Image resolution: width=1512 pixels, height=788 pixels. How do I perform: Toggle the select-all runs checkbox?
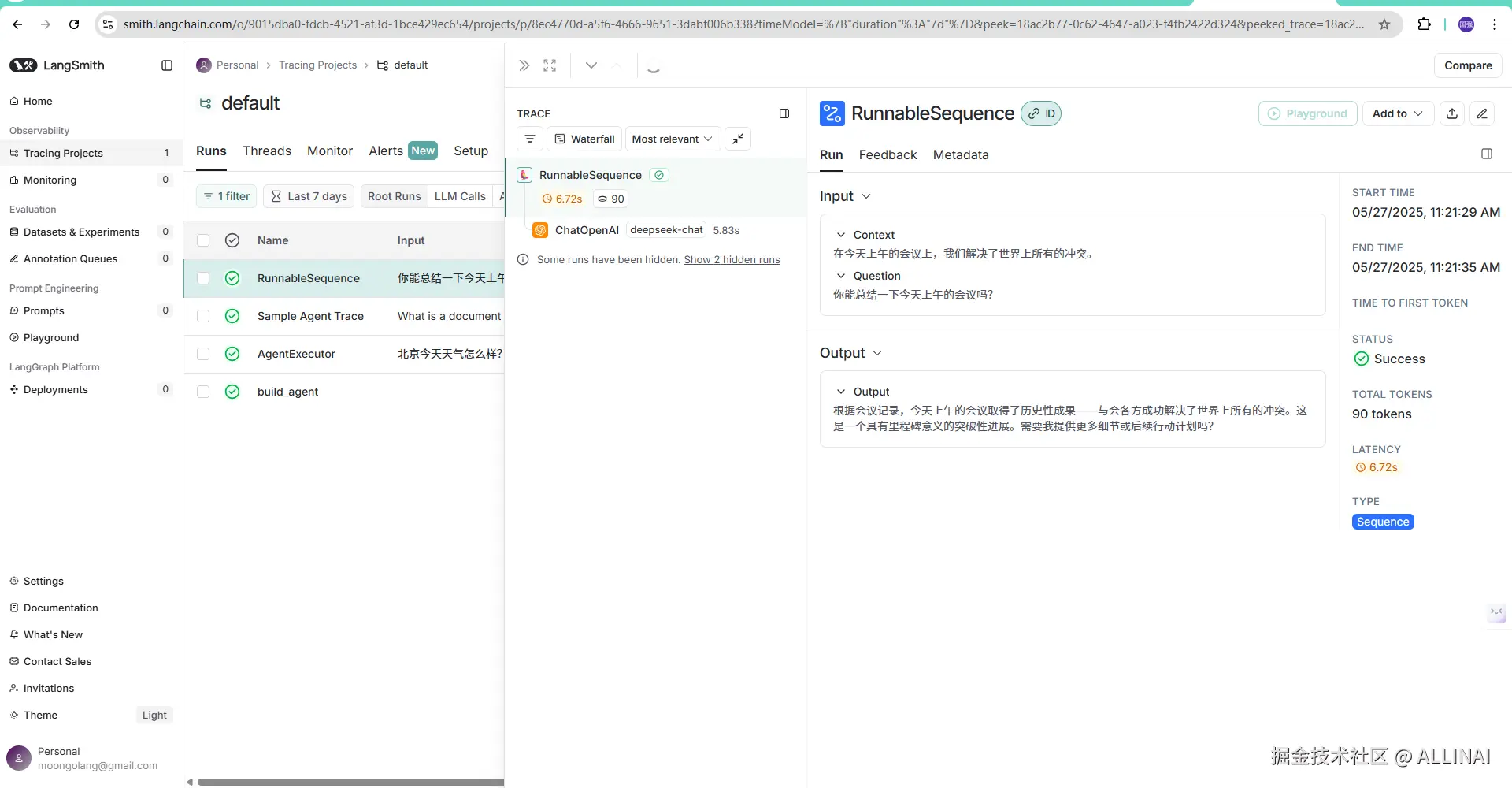[x=203, y=240]
